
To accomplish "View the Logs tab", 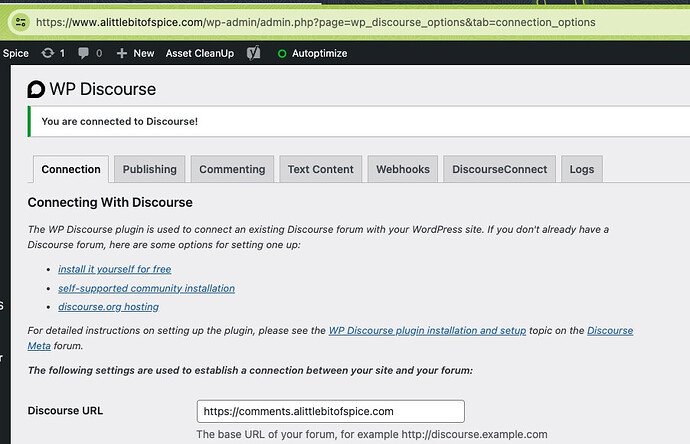I will click(x=582, y=169).
